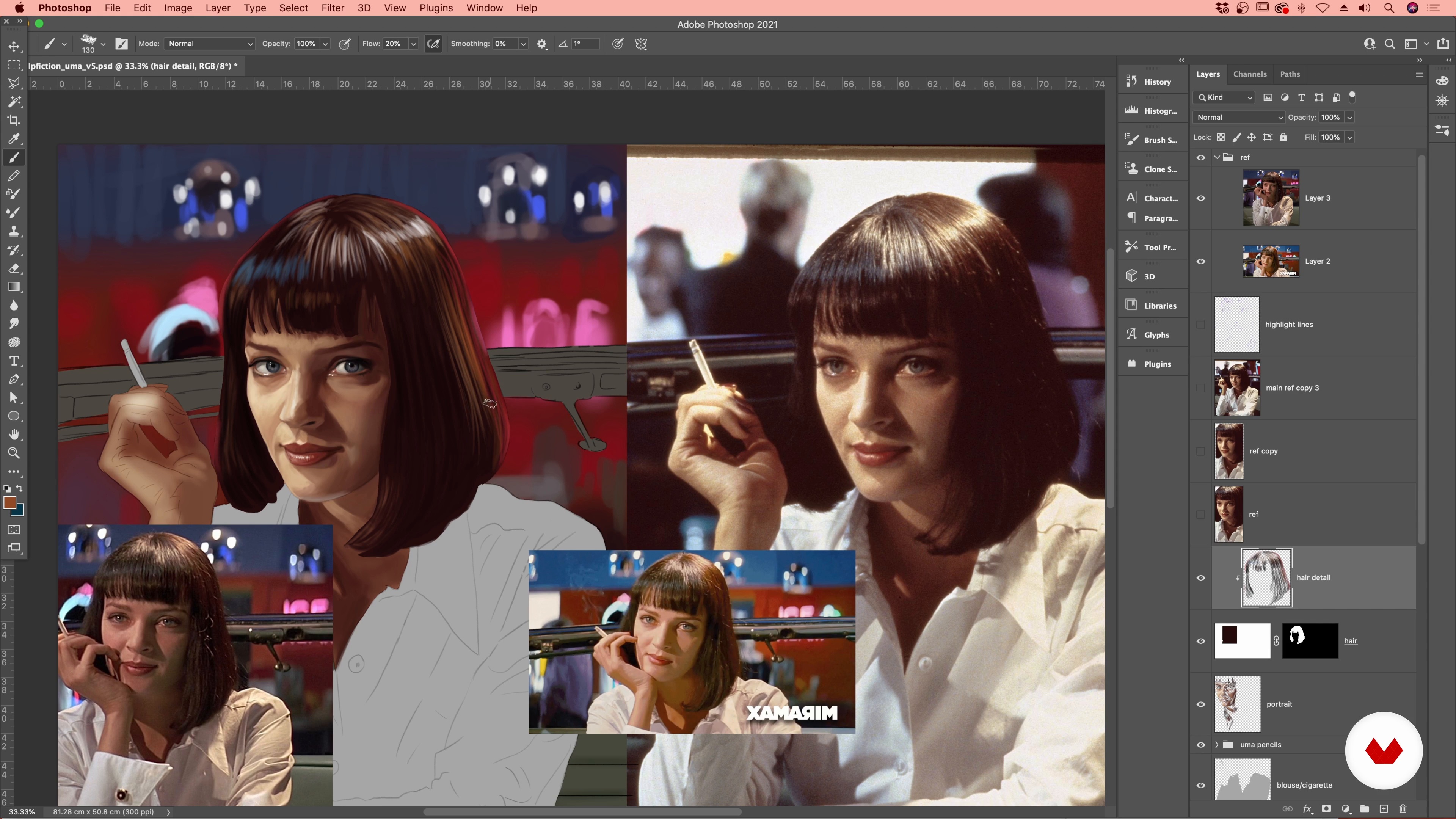The image size is (1456, 819).
Task: Select the Rectangular Marquee tool
Action: point(14,65)
